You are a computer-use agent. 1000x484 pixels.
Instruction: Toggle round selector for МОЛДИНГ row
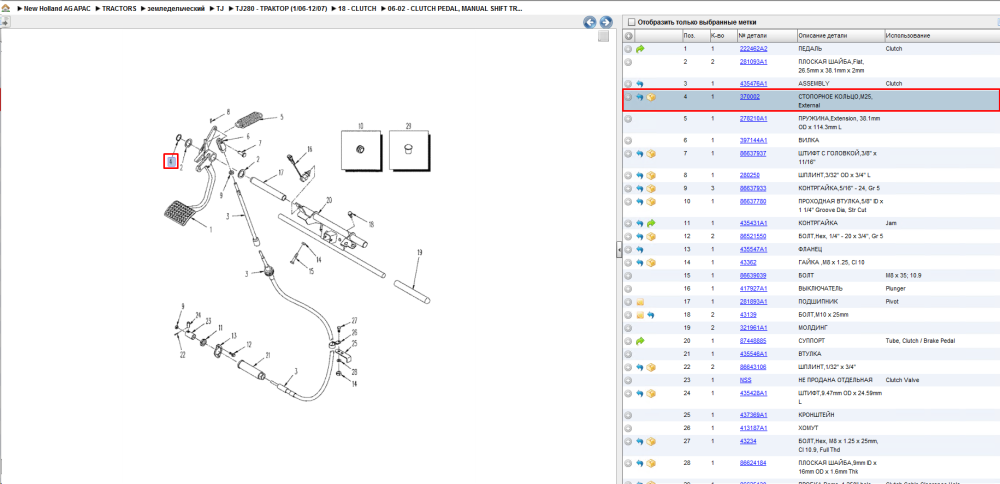point(628,328)
